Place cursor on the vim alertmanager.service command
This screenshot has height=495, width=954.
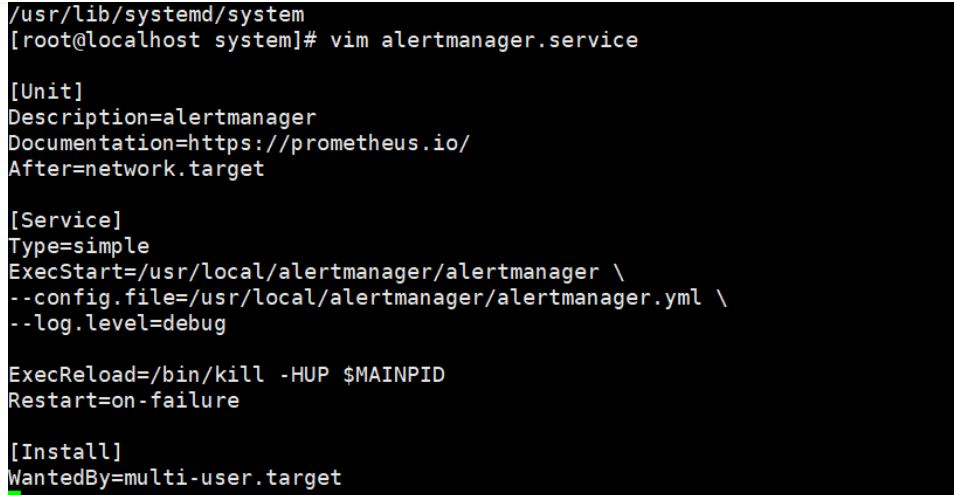click(484, 40)
